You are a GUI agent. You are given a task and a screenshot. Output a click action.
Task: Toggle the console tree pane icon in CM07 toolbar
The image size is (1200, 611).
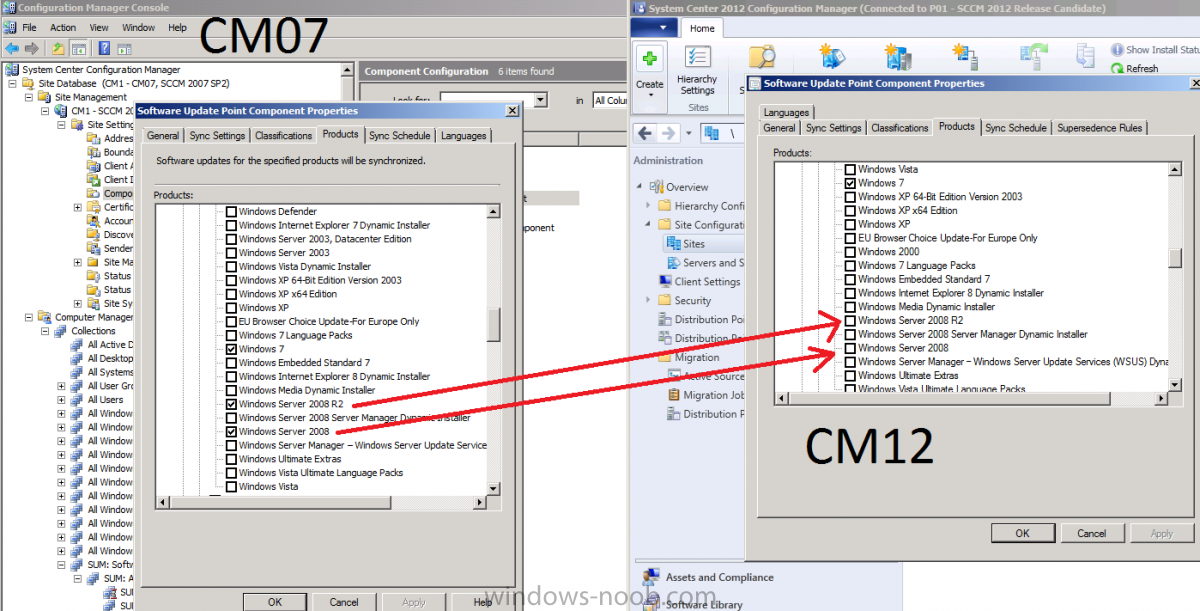pyautogui.click(x=78, y=48)
